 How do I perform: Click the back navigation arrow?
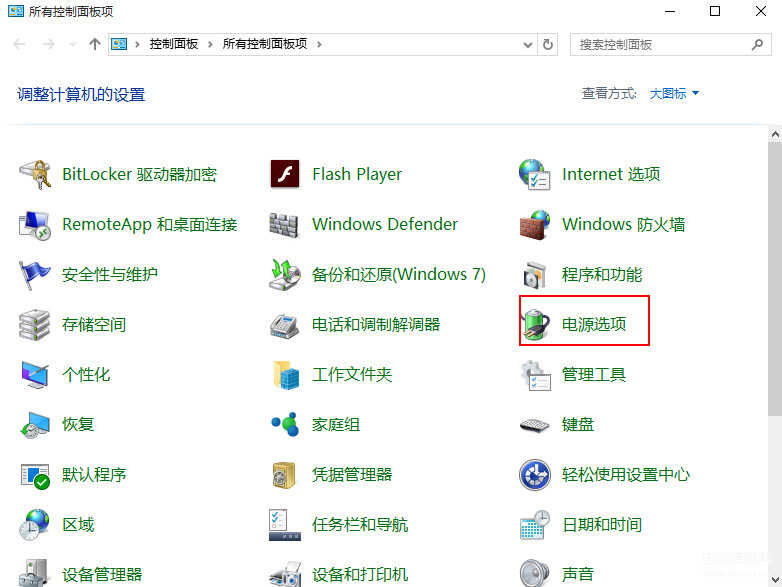coord(19,44)
